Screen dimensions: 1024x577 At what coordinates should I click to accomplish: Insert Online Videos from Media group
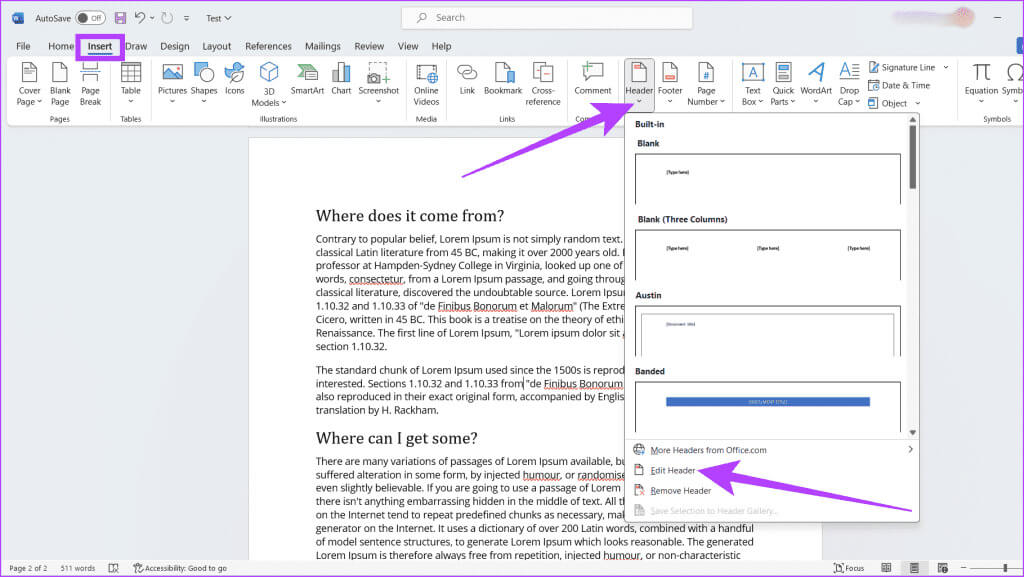426,82
